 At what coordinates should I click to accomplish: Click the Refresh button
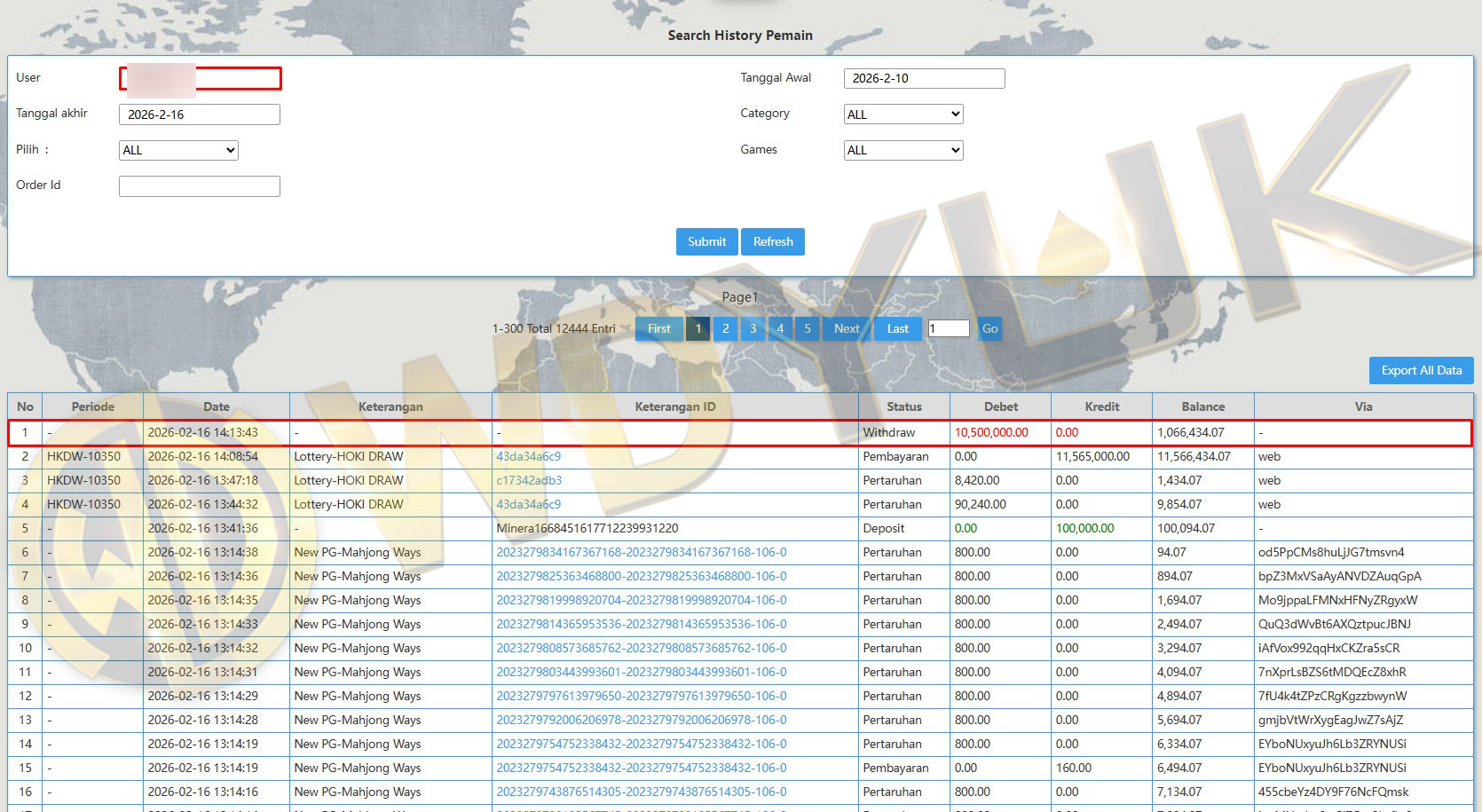tap(773, 241)
